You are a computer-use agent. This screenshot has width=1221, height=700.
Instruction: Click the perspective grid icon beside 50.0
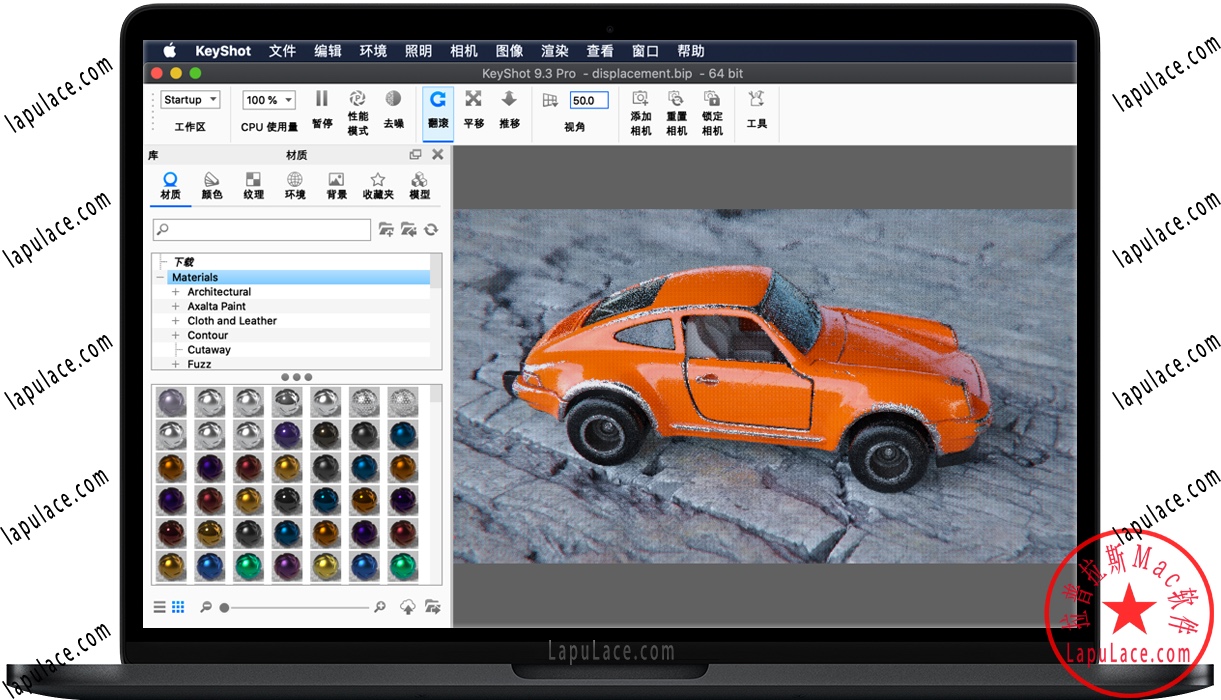pyautogui.click(x=550, y=100)
